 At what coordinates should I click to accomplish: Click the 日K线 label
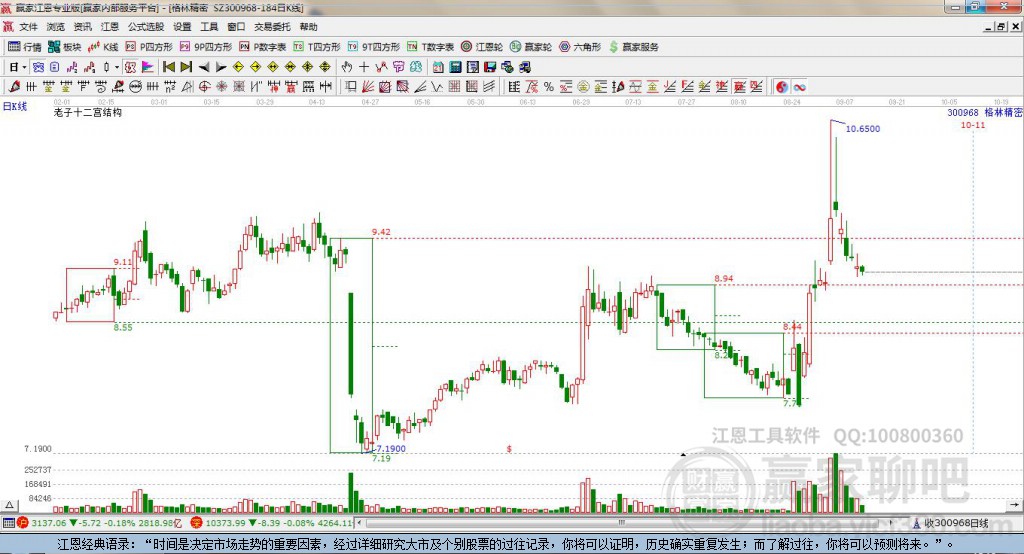coord(15,106)
